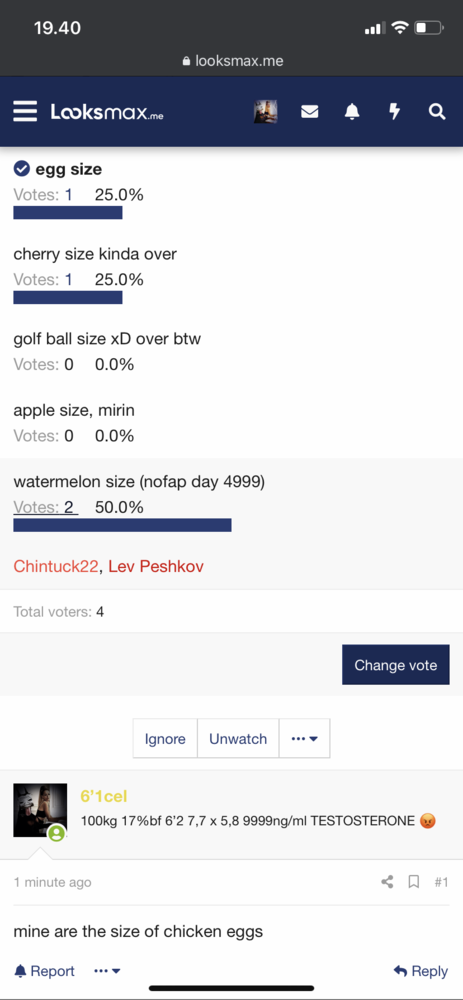Expand the thread tools ellipsis dropdown
Viewport: 463px width, 1000px height.
tap(304, 739)
